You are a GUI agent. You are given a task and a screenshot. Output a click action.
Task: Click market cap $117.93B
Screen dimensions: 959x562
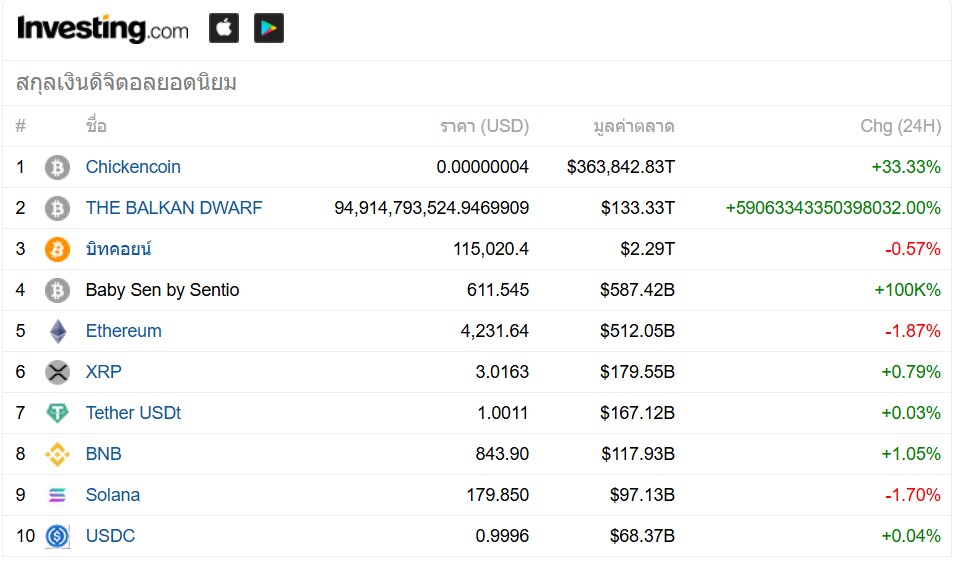[x=638, y=454]
